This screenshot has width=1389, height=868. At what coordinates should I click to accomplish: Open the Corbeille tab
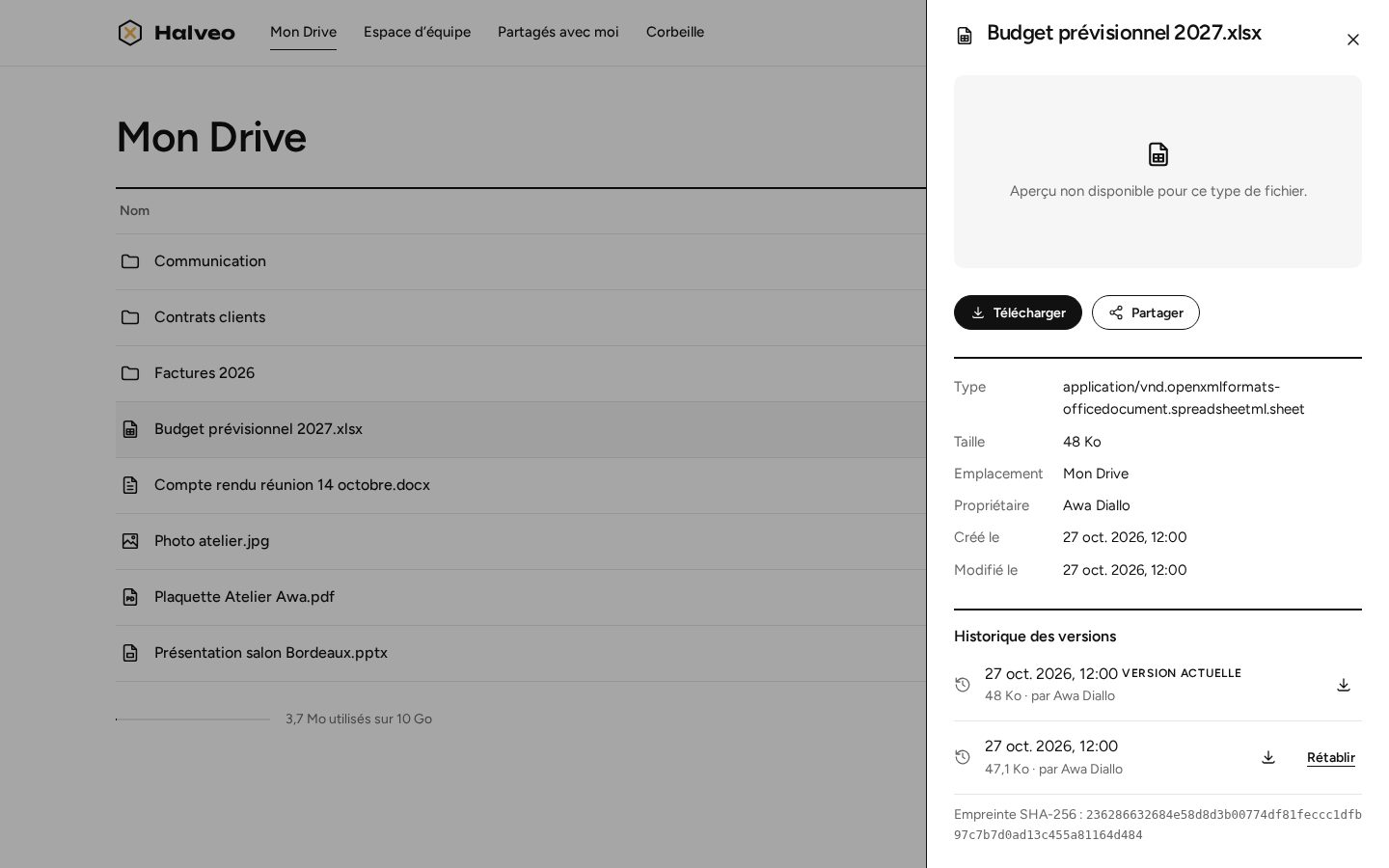point(675,32)
